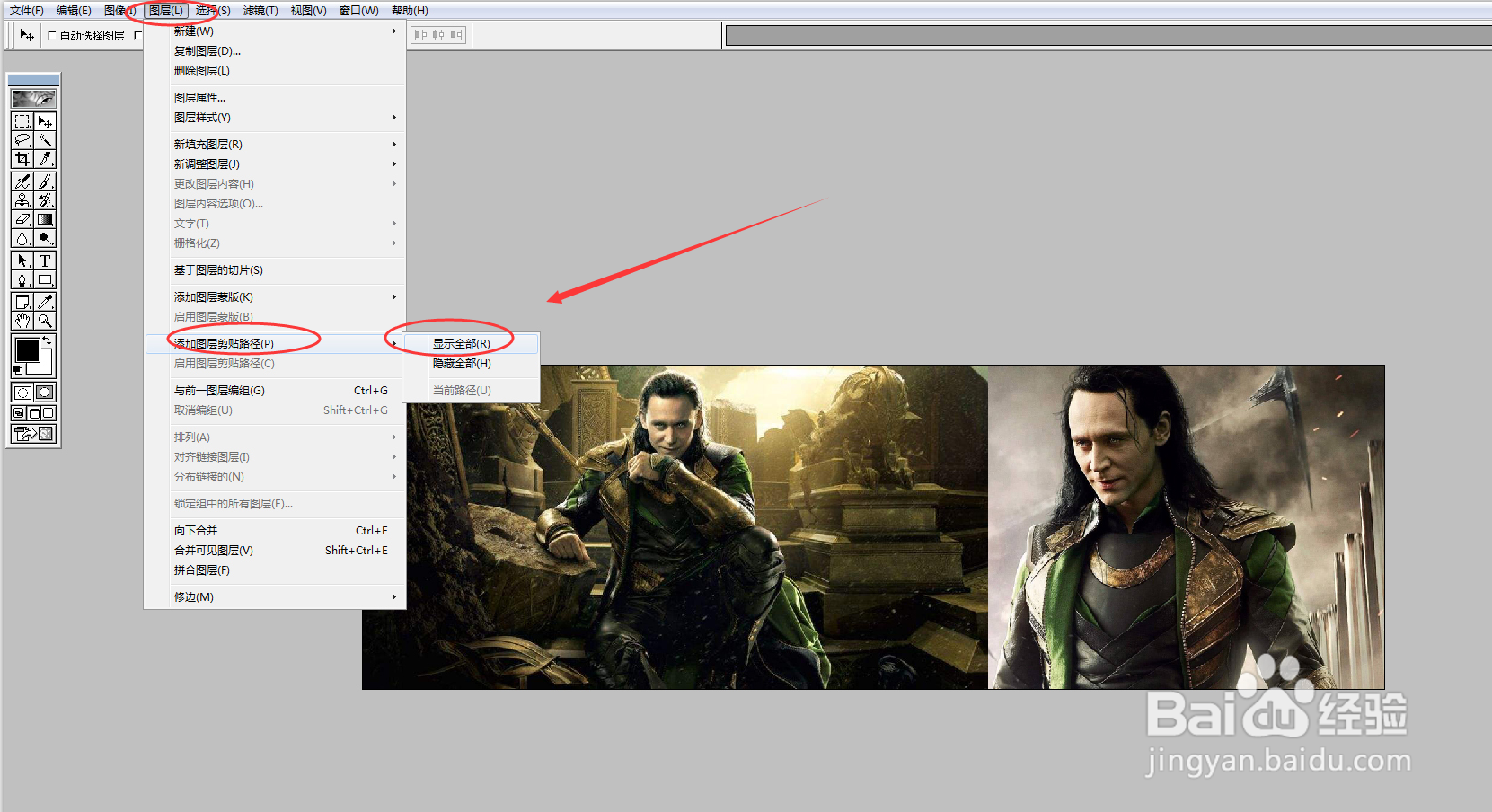
Task: Open the 编辑(E) menu
Action: point(74,11)
